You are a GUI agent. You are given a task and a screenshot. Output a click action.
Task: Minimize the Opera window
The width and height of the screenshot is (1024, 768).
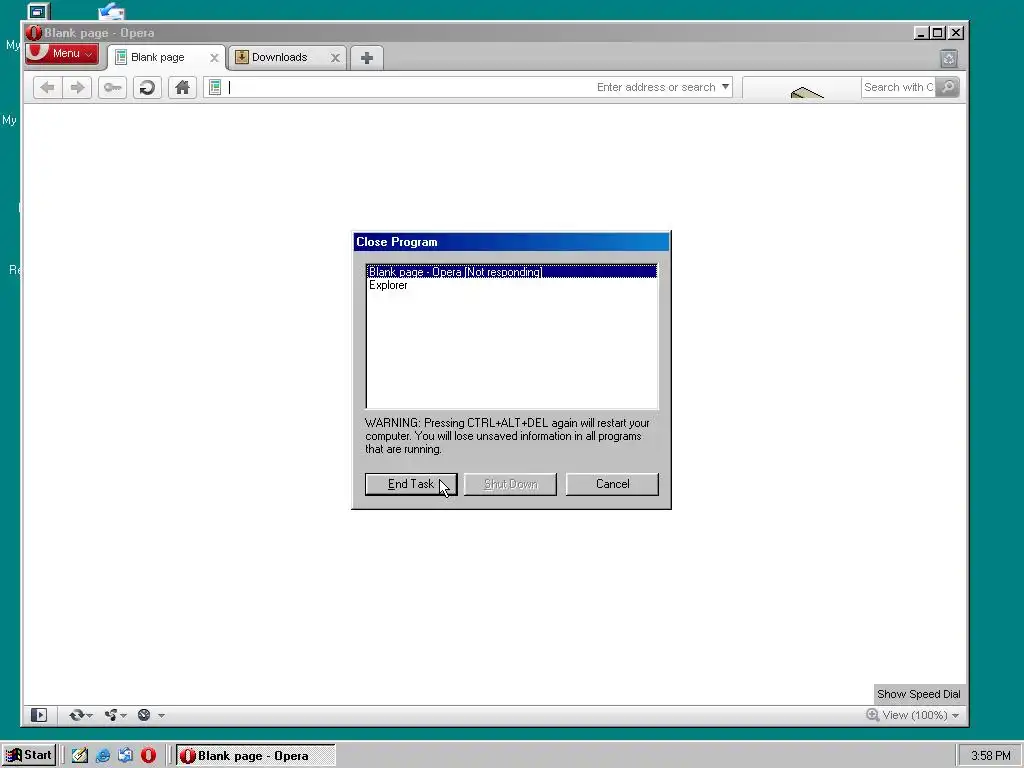point(921,33)
